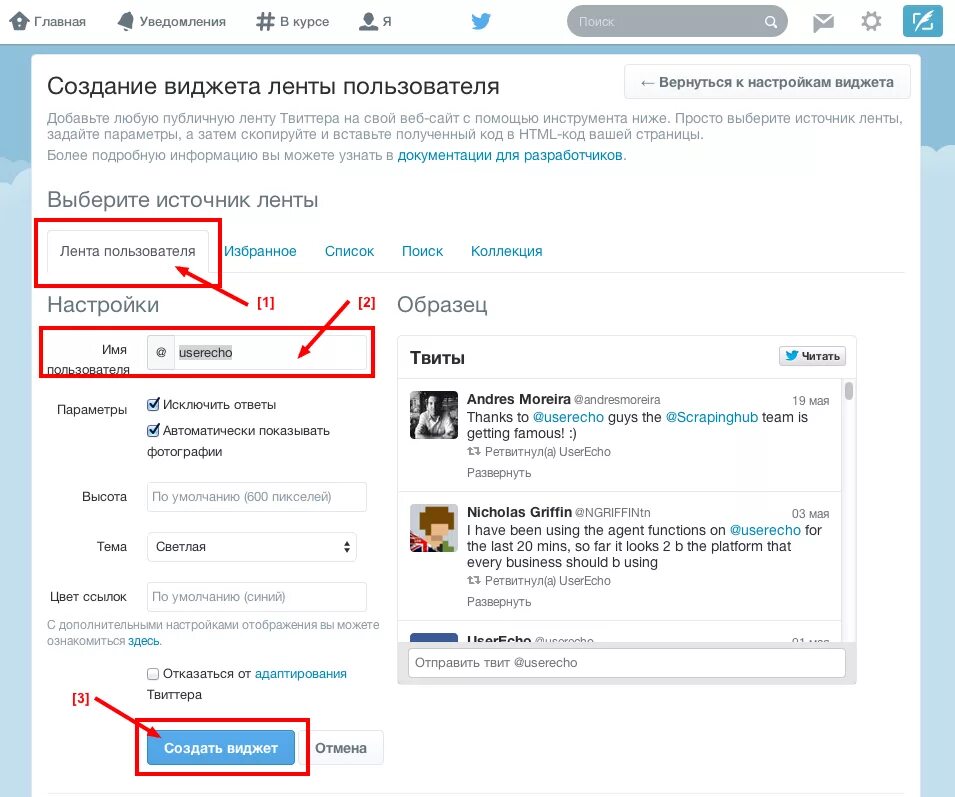Open @Scrapinghub mention link
This screenshot has height=797, width=955.
coord(711,417)
